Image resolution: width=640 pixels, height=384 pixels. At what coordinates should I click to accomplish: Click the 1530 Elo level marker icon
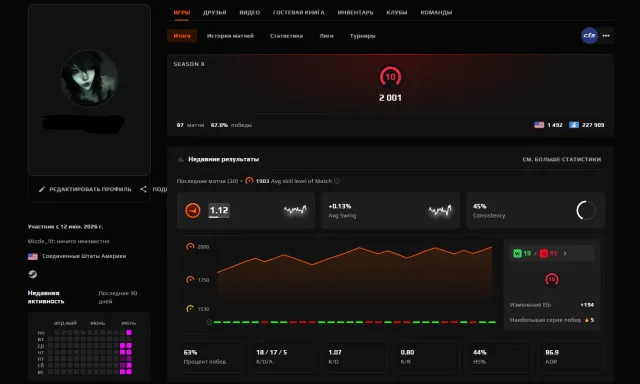pos(190,309)
